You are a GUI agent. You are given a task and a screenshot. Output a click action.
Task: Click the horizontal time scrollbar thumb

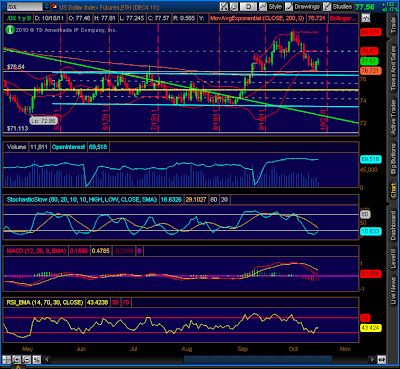tap(258, 359)
